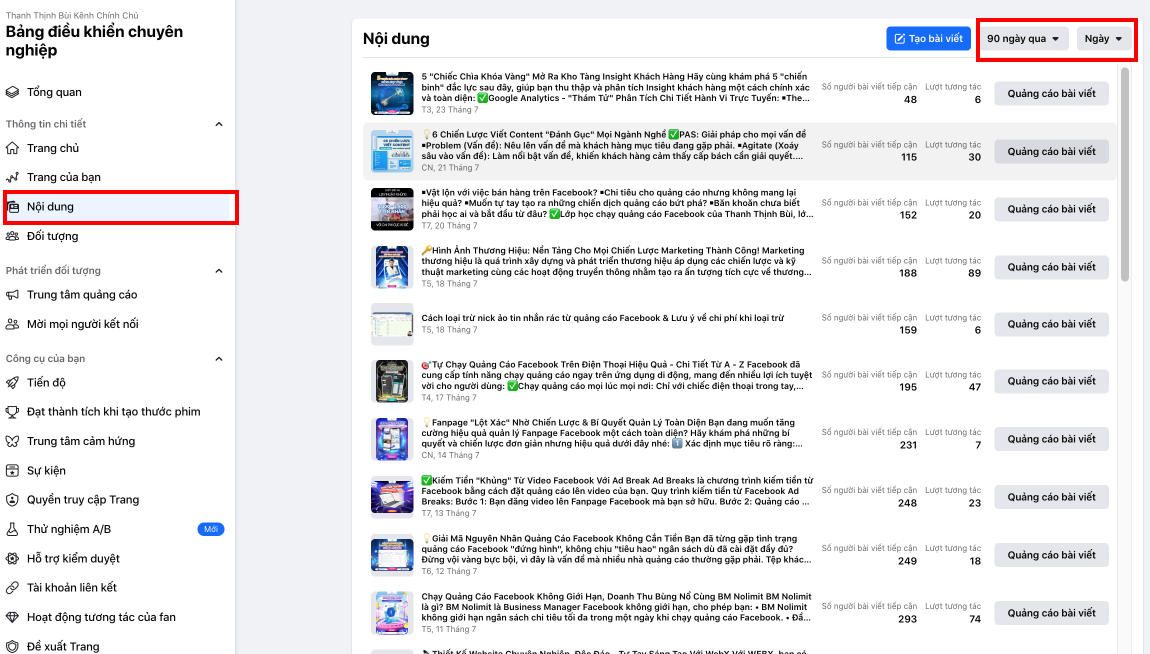Open Tài khoản liên kết link

click(x=117, y=588)
